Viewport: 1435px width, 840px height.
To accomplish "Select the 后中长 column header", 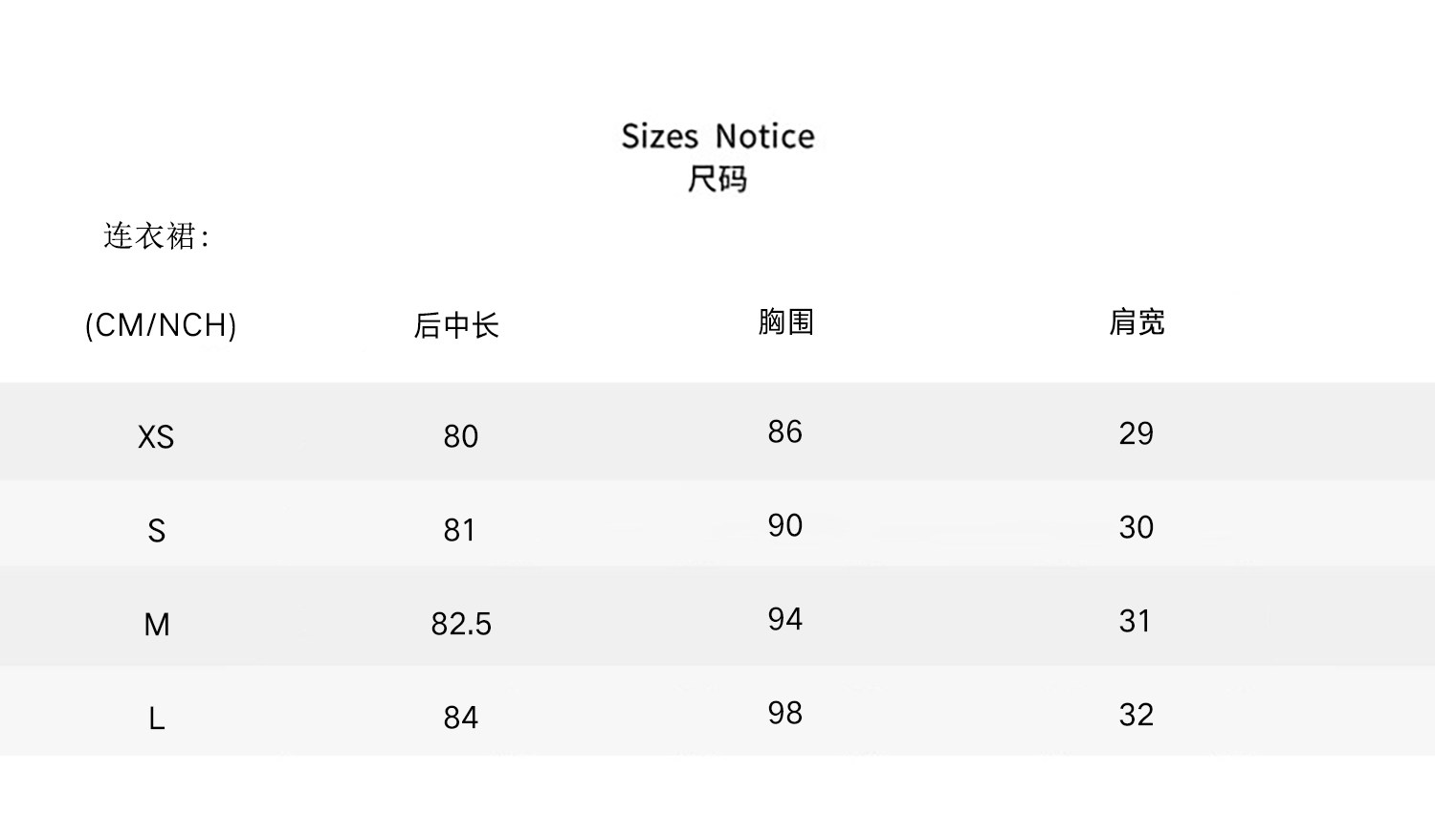I will click(456, 326).
